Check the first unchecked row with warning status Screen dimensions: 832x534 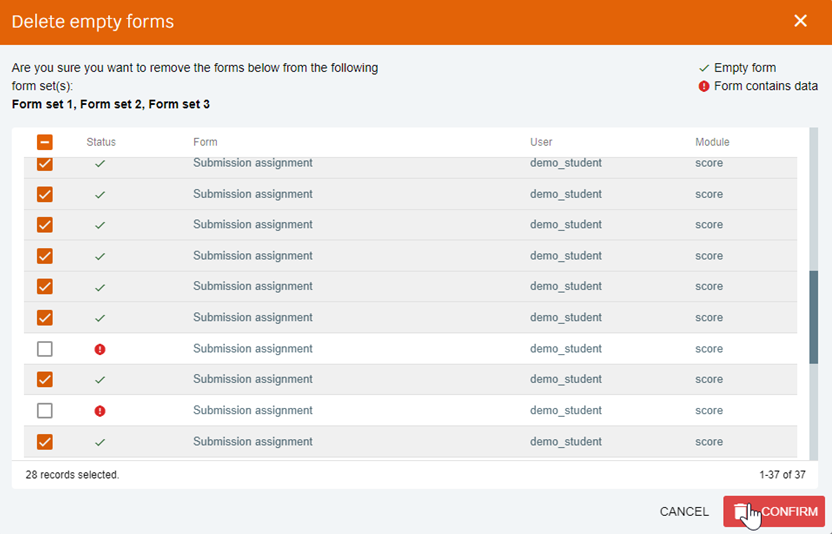click(45, 349)
